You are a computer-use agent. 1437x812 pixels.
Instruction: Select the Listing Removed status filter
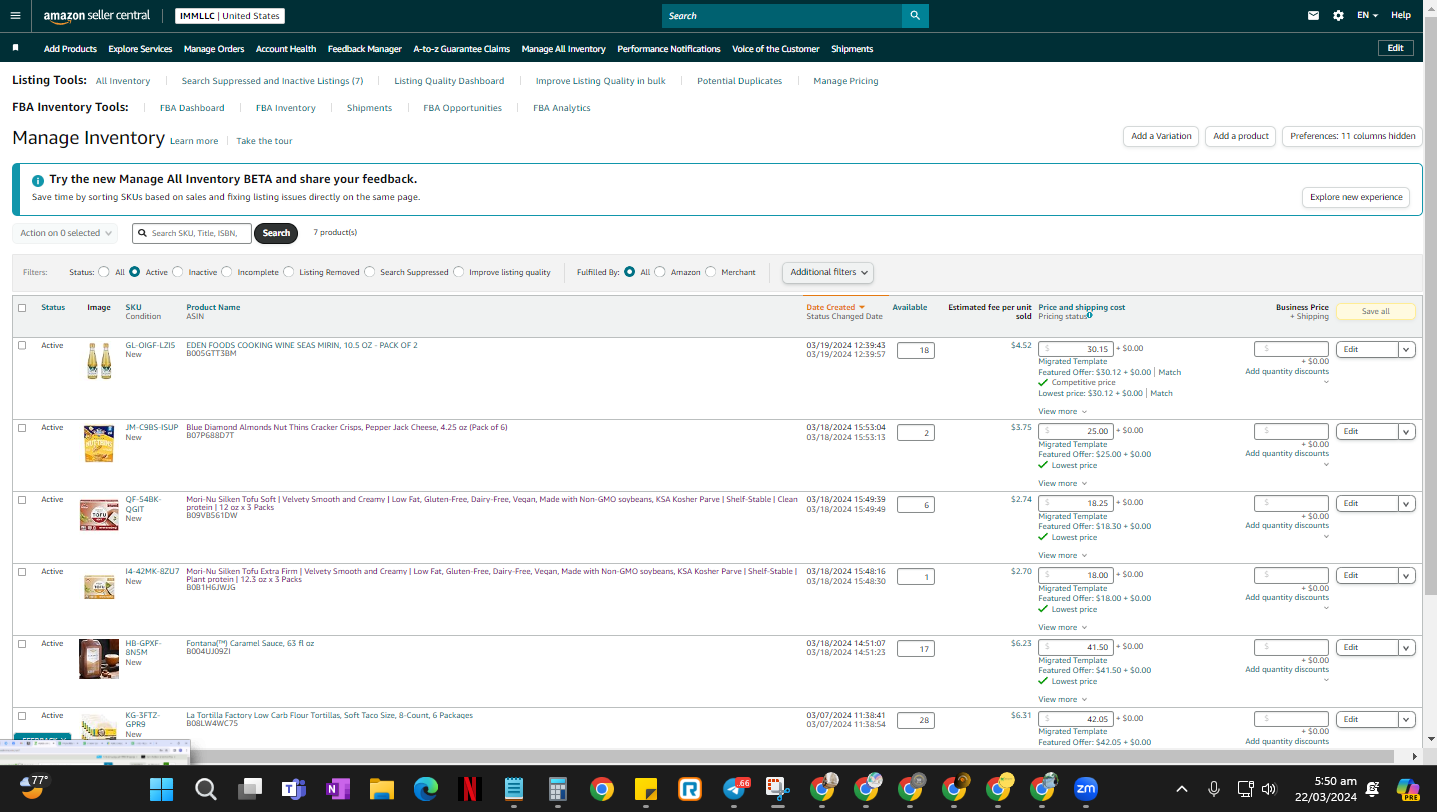[x=289, y=272]
